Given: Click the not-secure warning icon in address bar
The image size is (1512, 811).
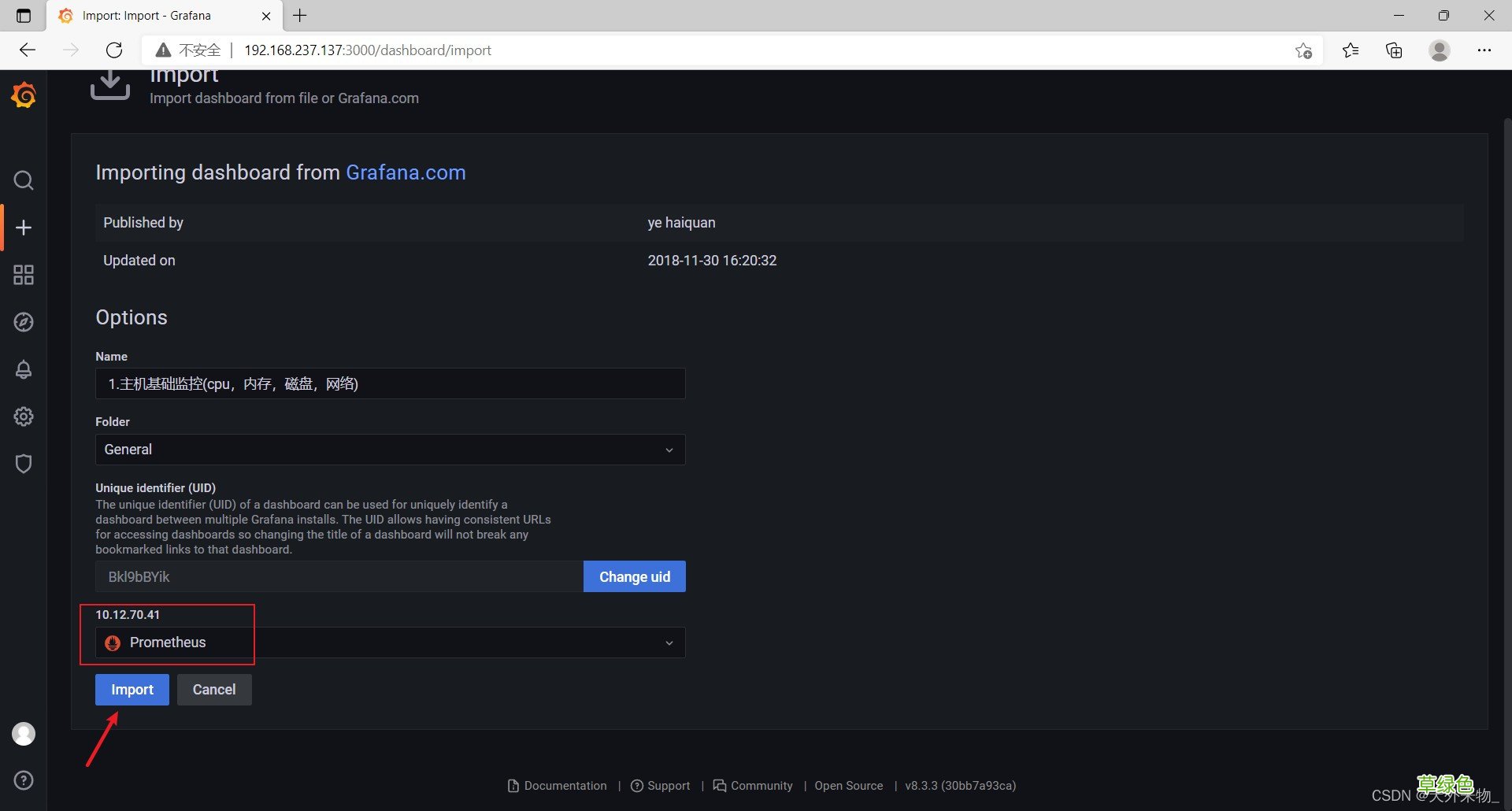Looking at the screenshot, I should pos(163,50).
